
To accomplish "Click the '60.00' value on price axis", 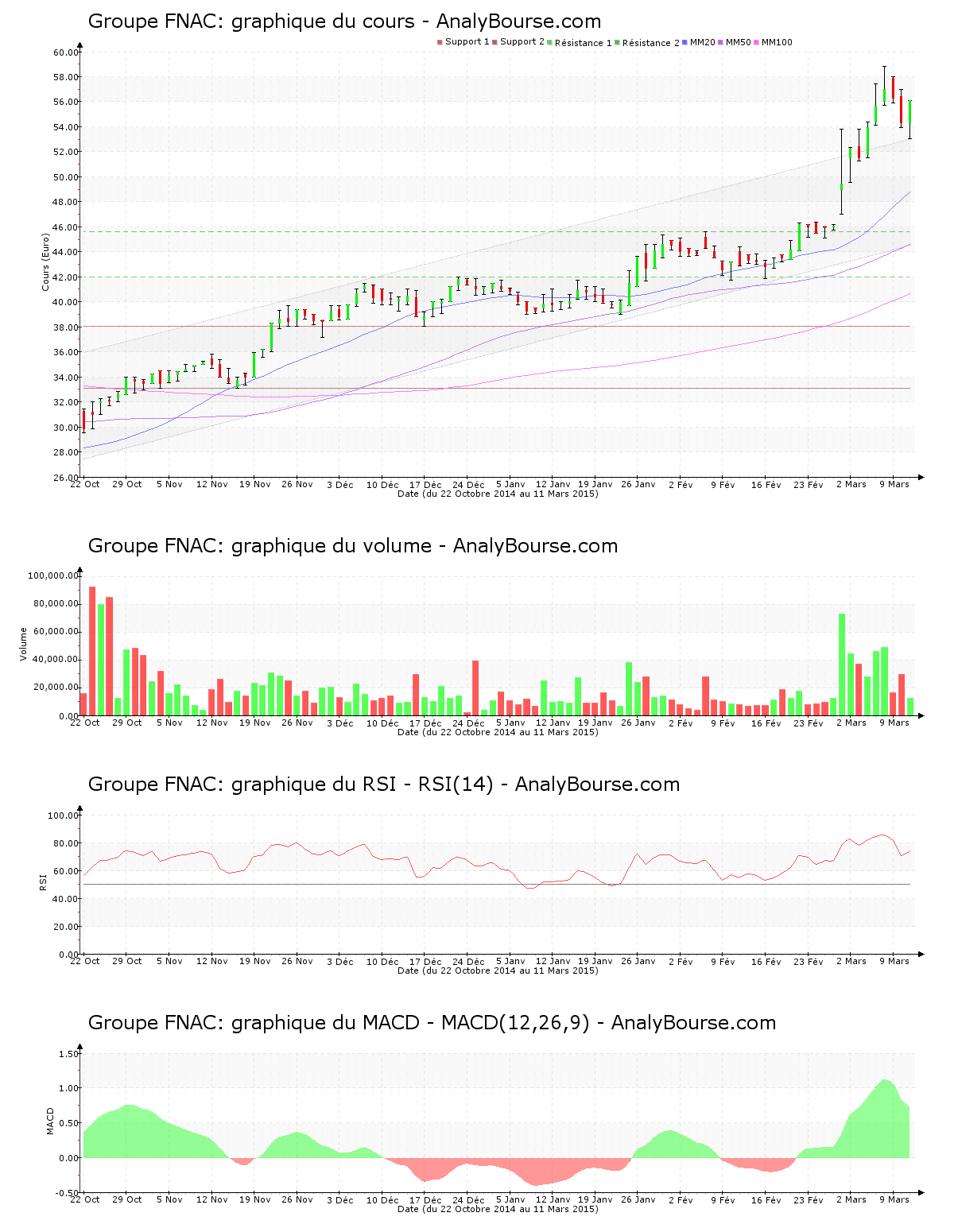I will click(66, 52).
